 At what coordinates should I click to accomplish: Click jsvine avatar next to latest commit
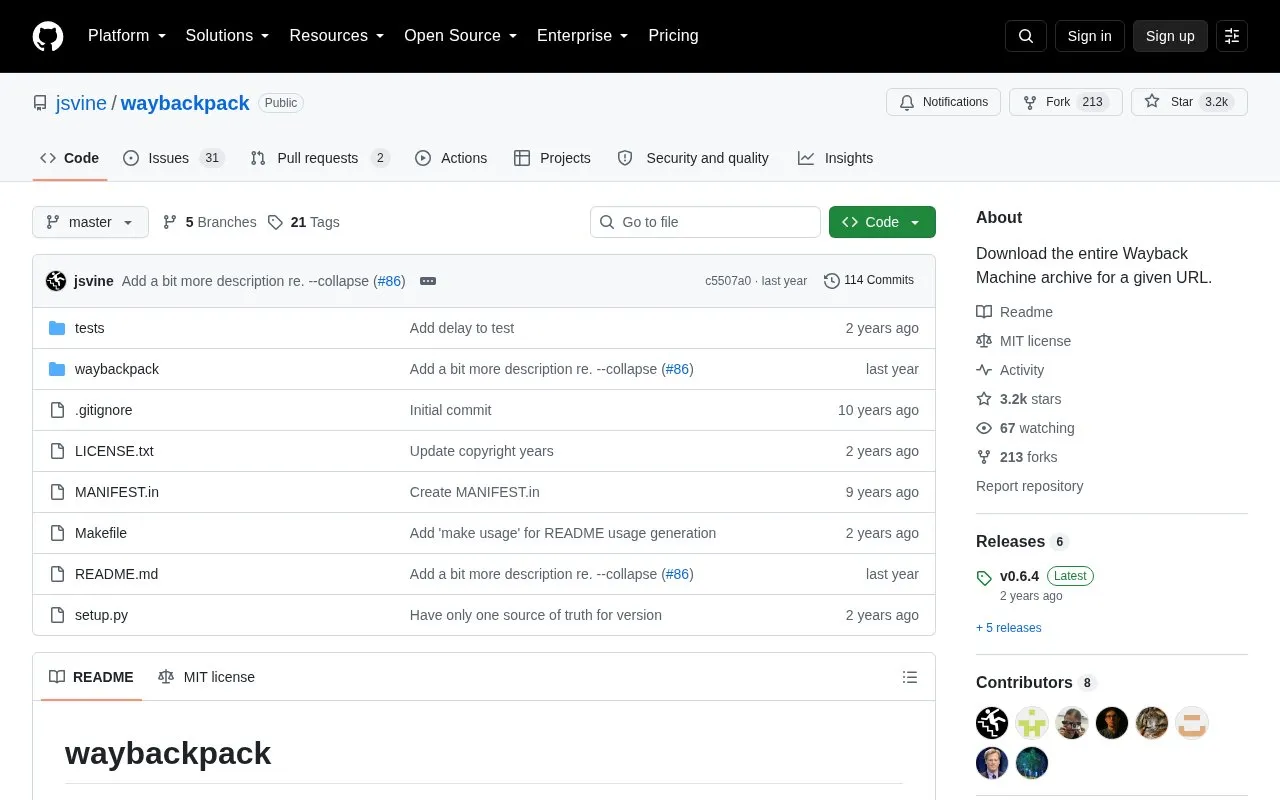coord(56,281)
